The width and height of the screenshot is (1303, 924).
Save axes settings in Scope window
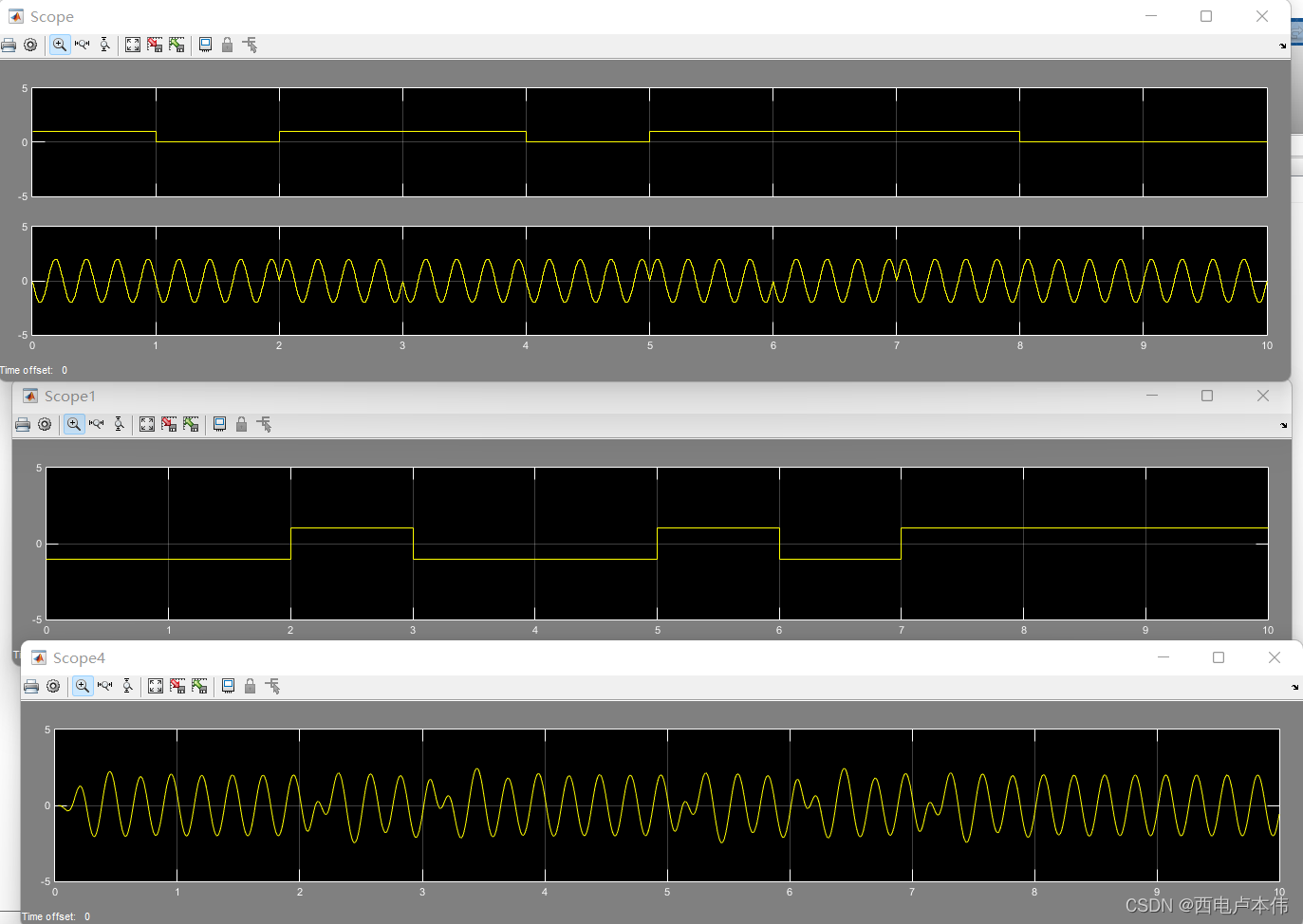point(155,45)
